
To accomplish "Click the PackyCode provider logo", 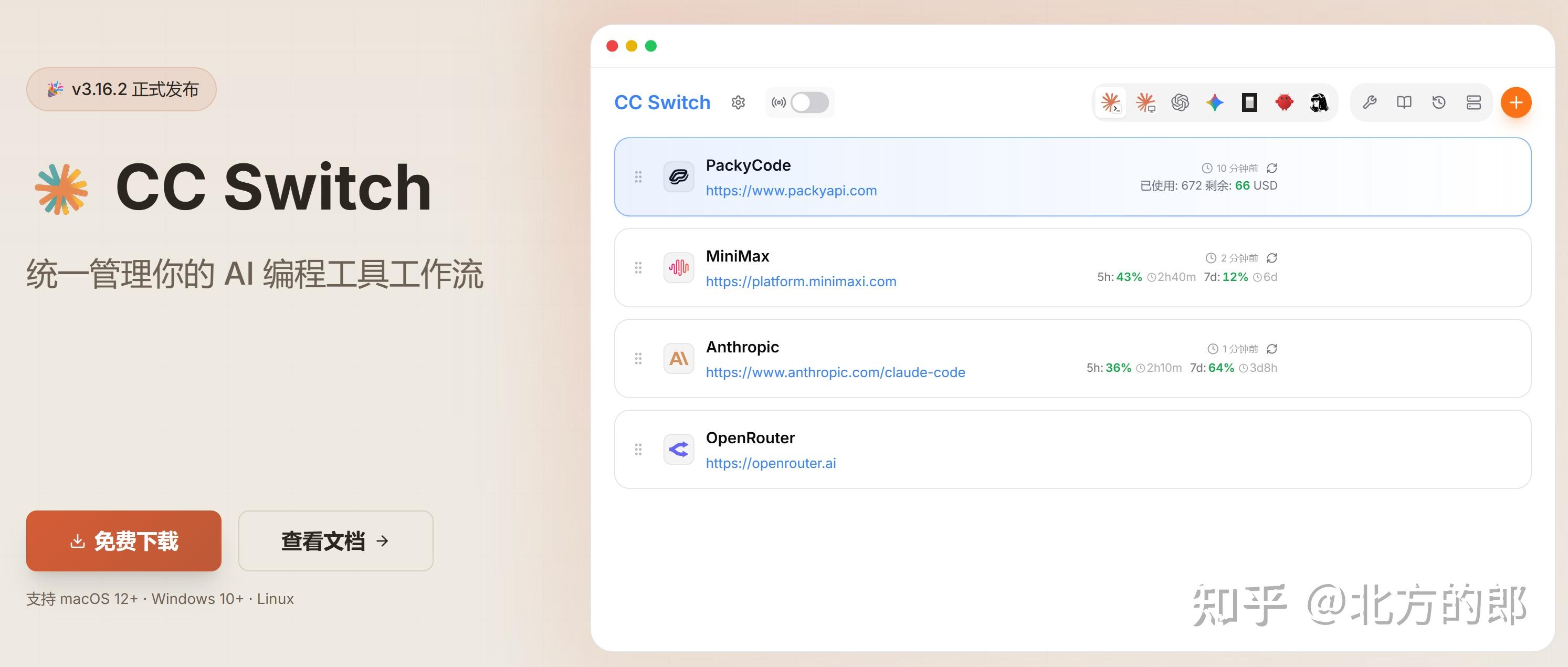I will coord(679,176).
